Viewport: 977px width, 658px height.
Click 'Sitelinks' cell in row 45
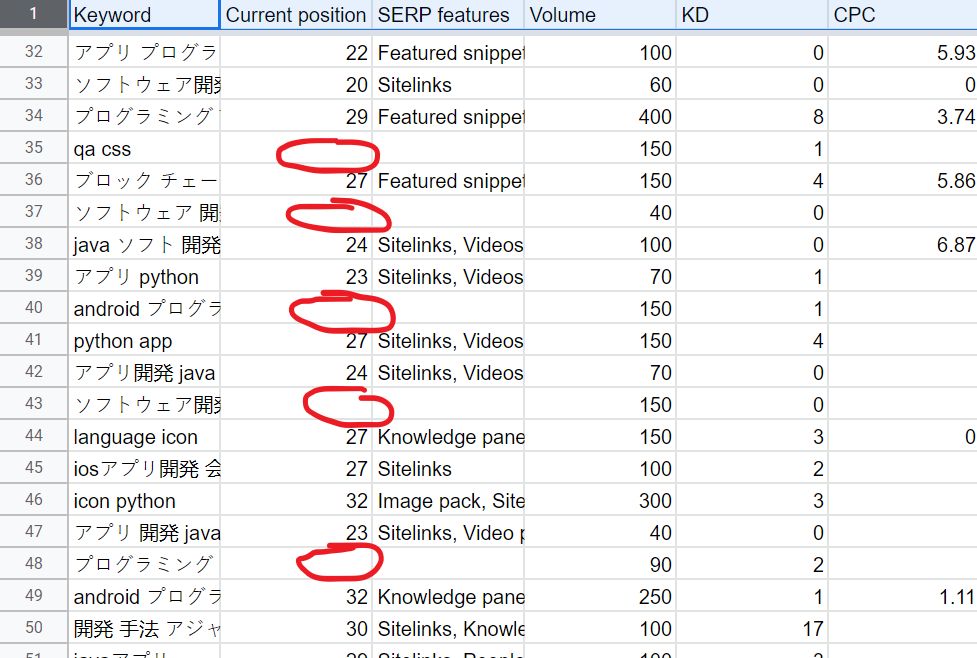tap(448, 468)
